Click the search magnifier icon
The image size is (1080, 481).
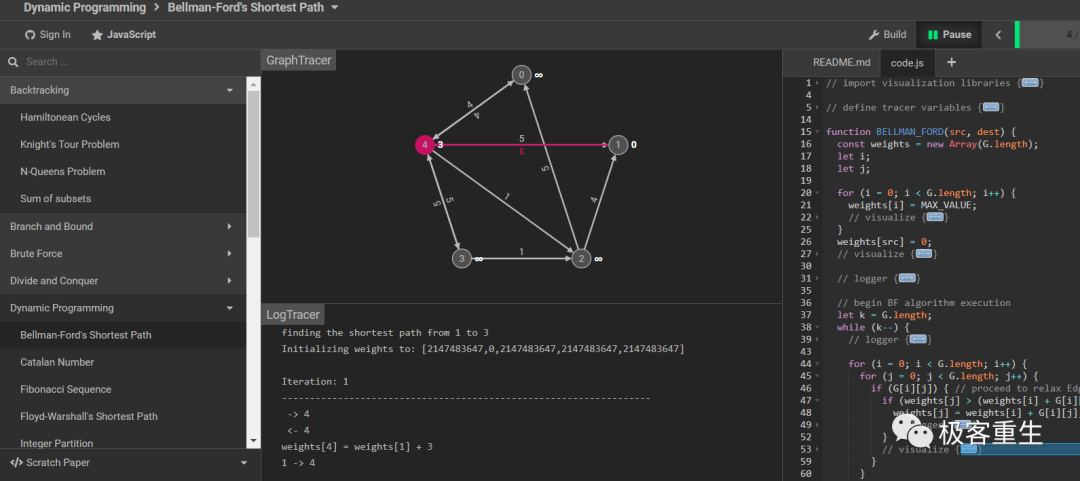13,62
